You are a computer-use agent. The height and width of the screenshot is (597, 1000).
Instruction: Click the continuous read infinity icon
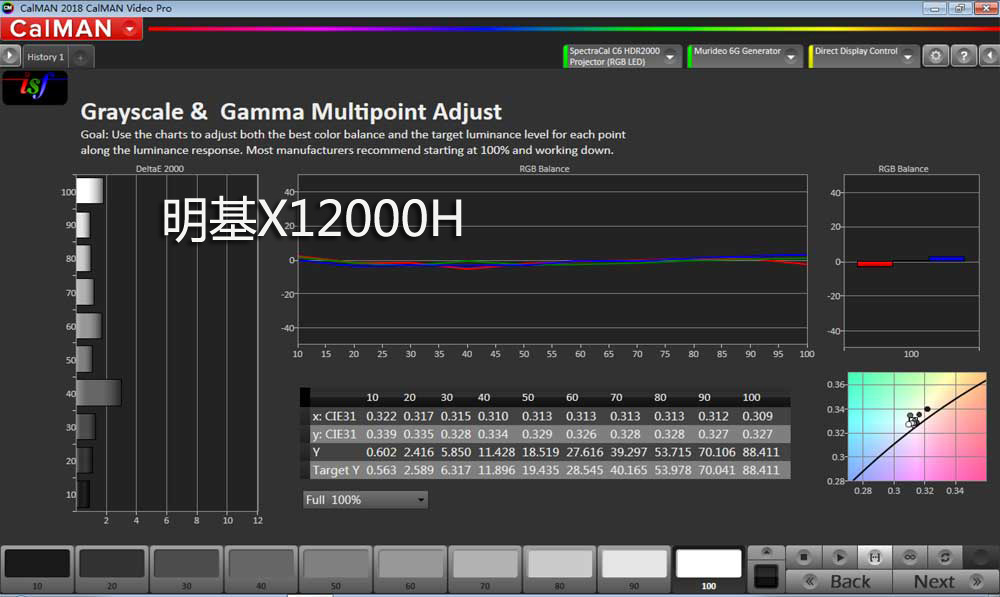(910, 556)
